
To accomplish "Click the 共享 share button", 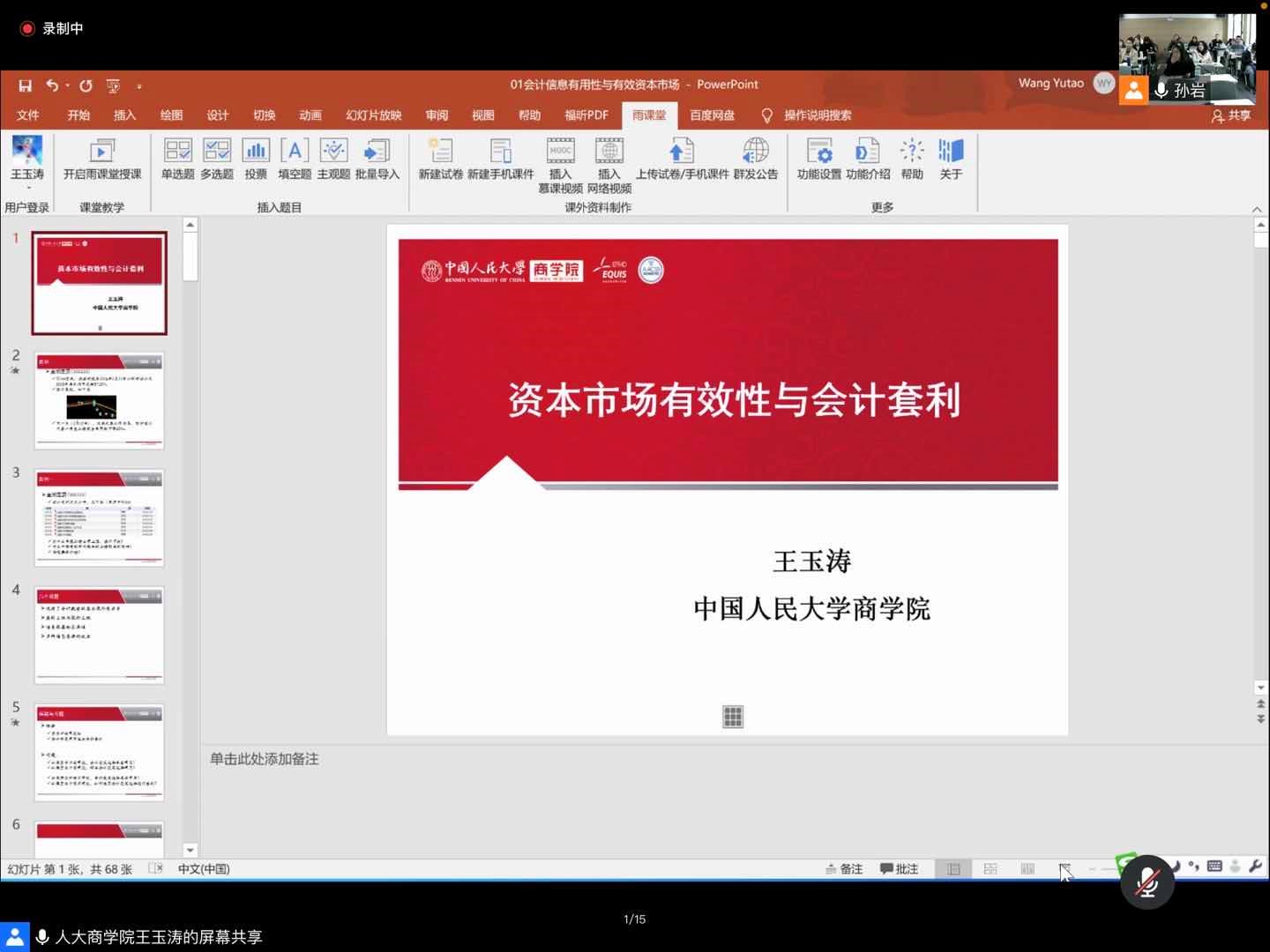I will click(x=1231, y=115).
